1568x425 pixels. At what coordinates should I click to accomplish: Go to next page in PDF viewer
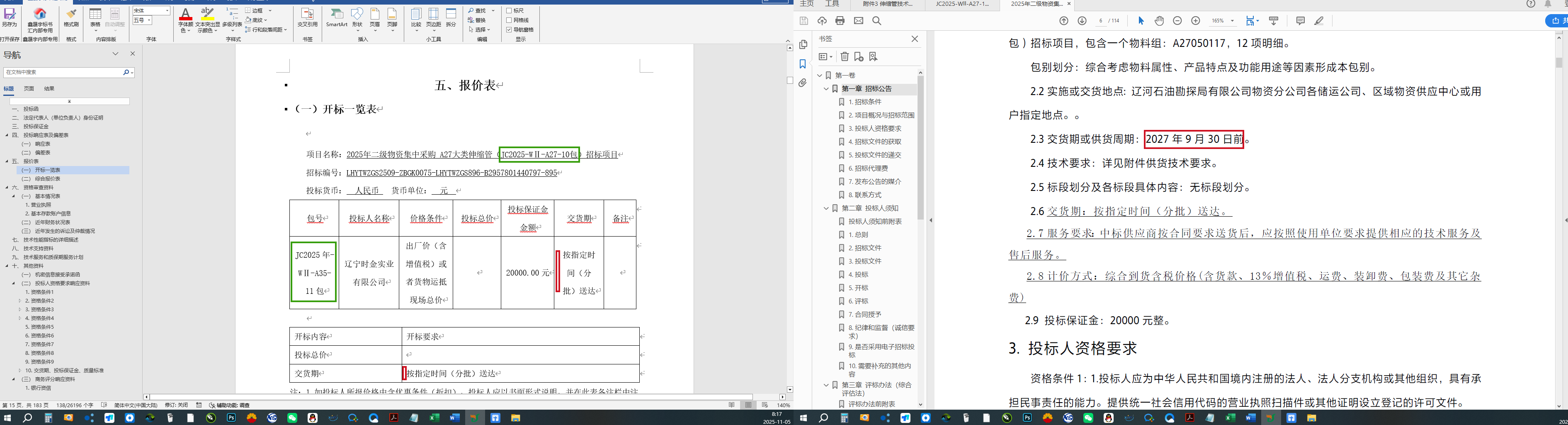[x=1082, y=21]
